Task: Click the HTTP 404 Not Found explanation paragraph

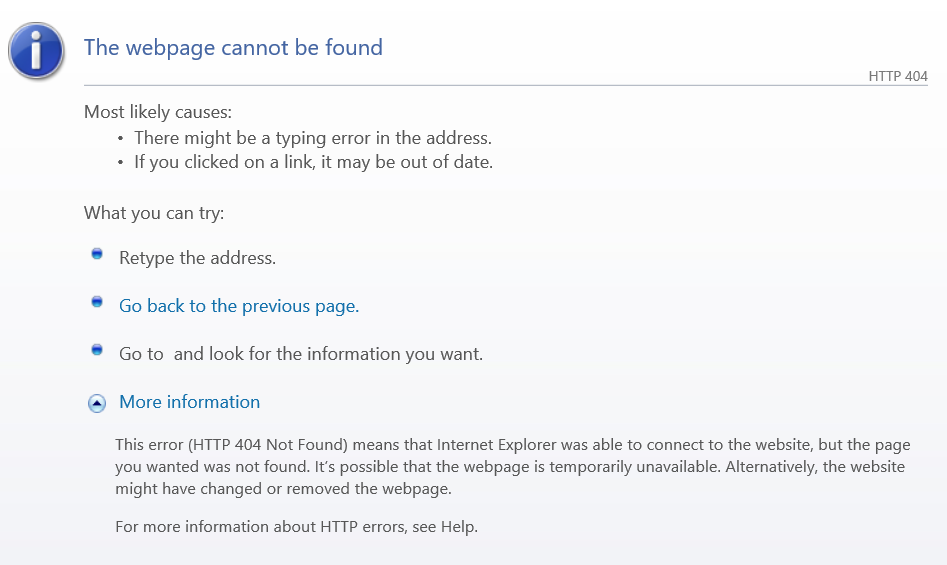Action: (513, 467)
